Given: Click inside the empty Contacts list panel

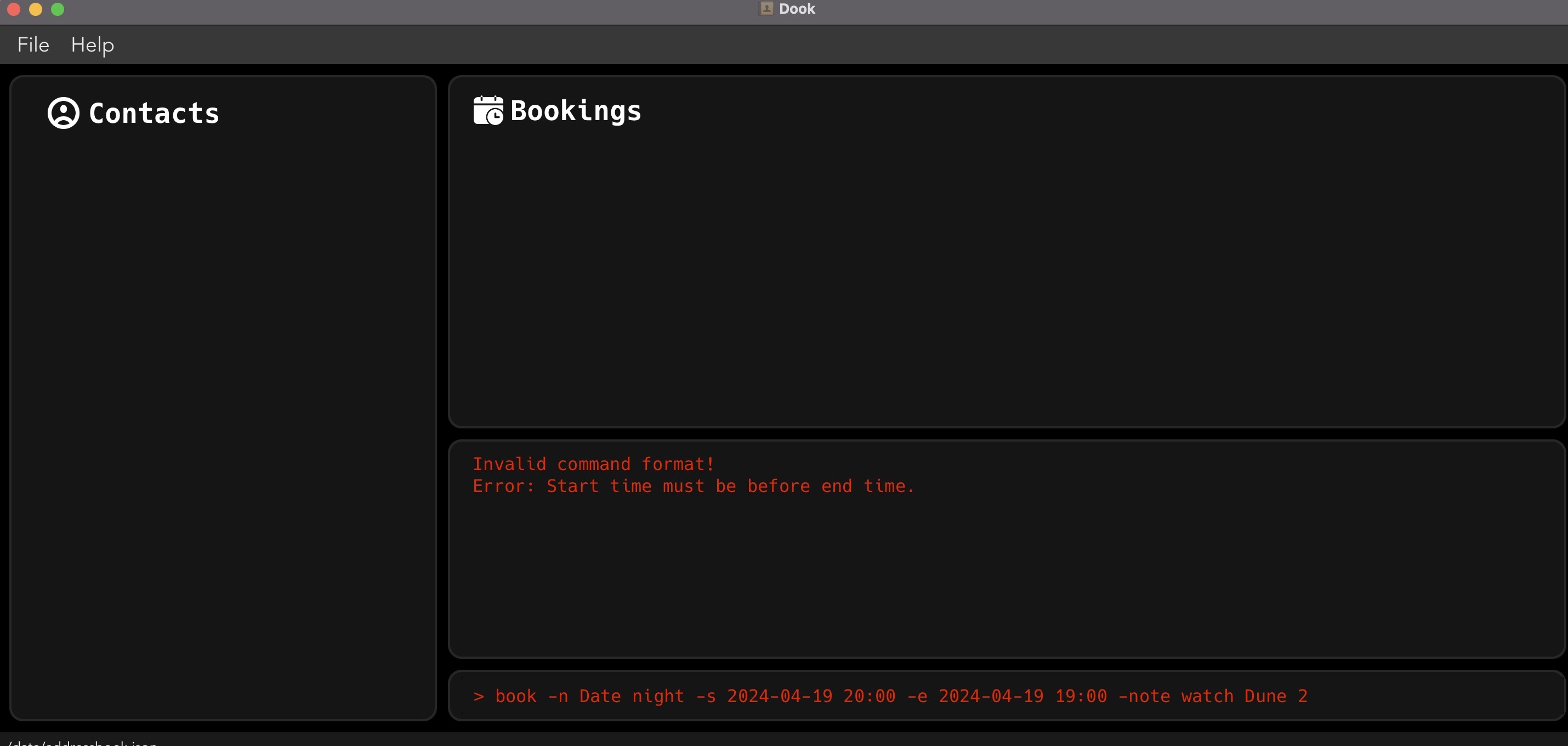Looking at the screenshot, I should coord(223,414).
